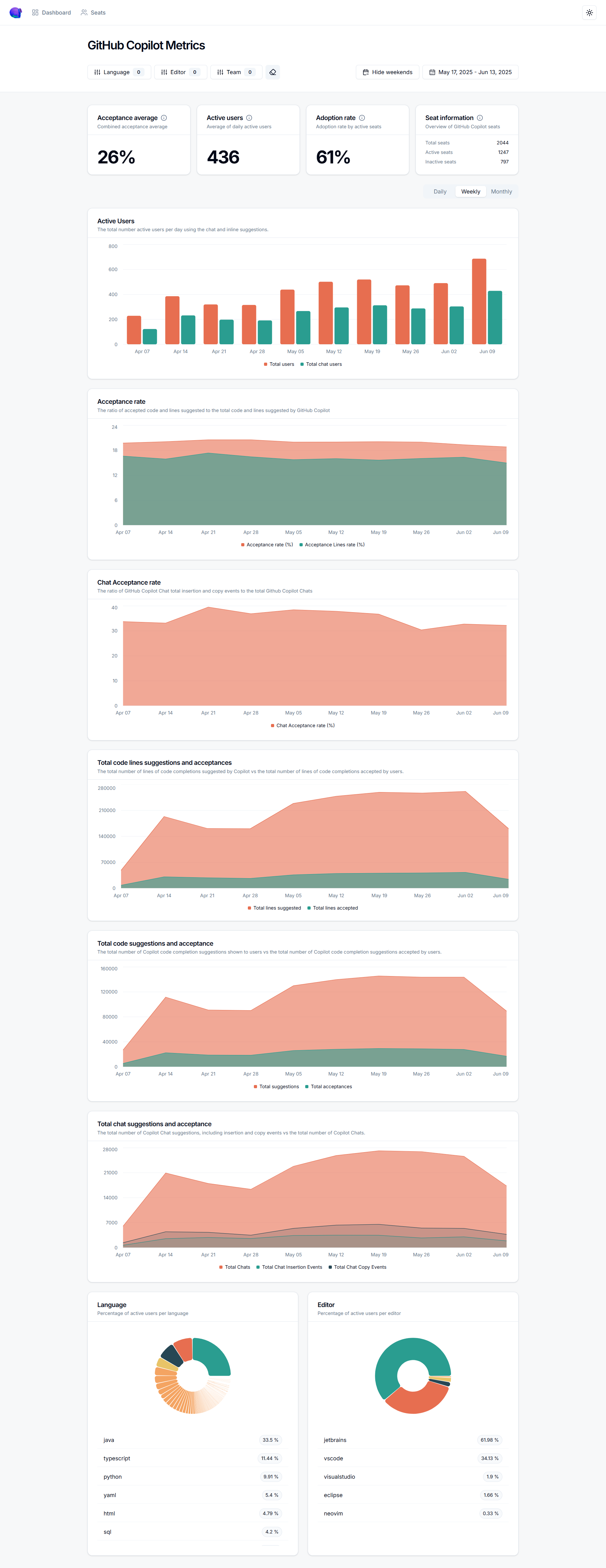
Task: Click the calendar icon on Hide weekends
Action: tap(365, 72)
